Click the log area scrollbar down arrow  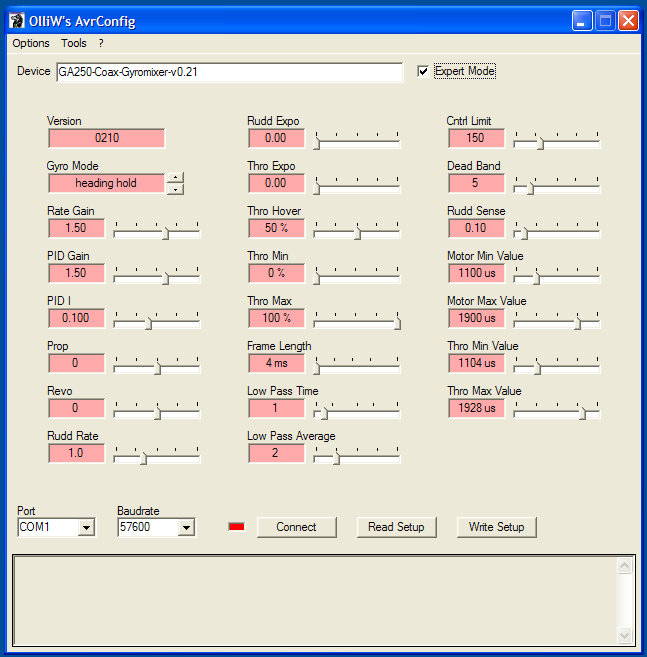pyautogui.click(x=625, y=635)
